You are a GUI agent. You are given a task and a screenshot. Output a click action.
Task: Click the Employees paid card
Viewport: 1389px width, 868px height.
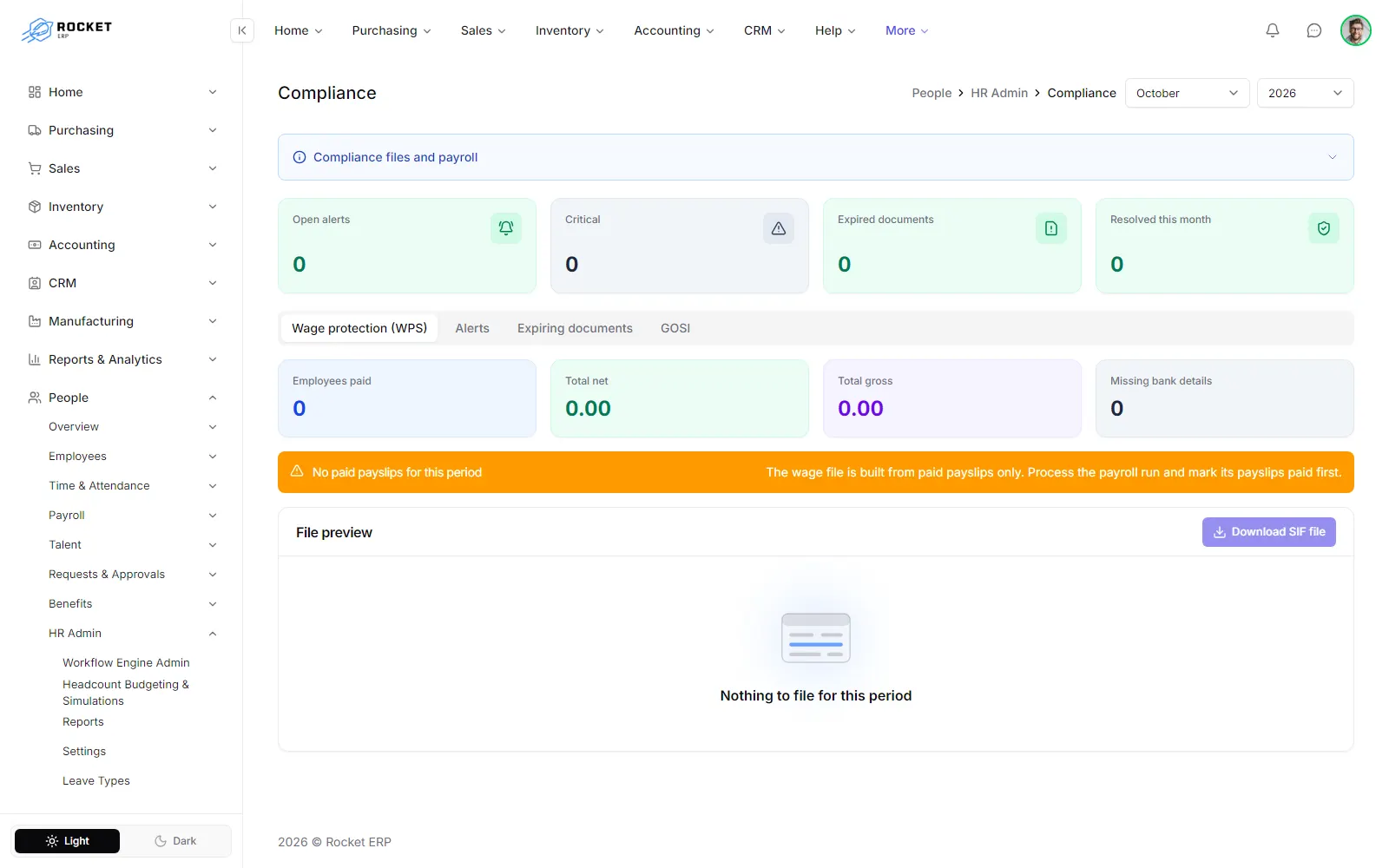click(407, 398)
